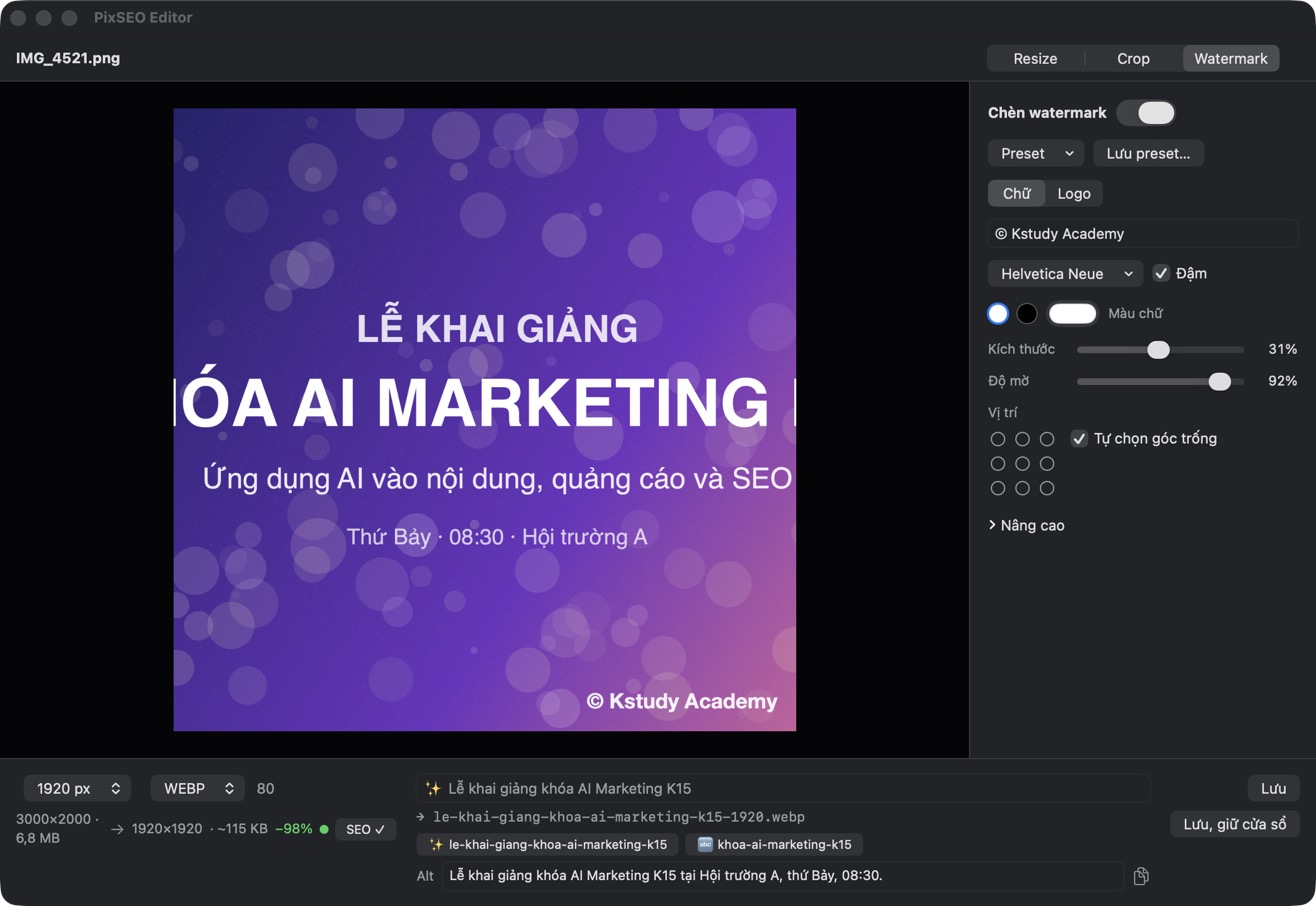Toggle the Chèn watermark switch

coord(1146,113)
